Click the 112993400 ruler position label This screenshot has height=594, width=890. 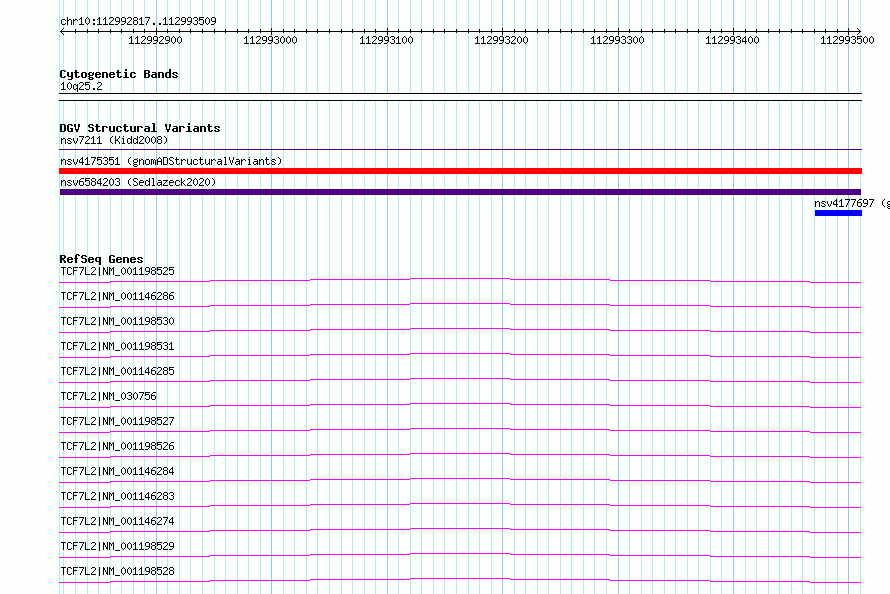coord(732,40)
